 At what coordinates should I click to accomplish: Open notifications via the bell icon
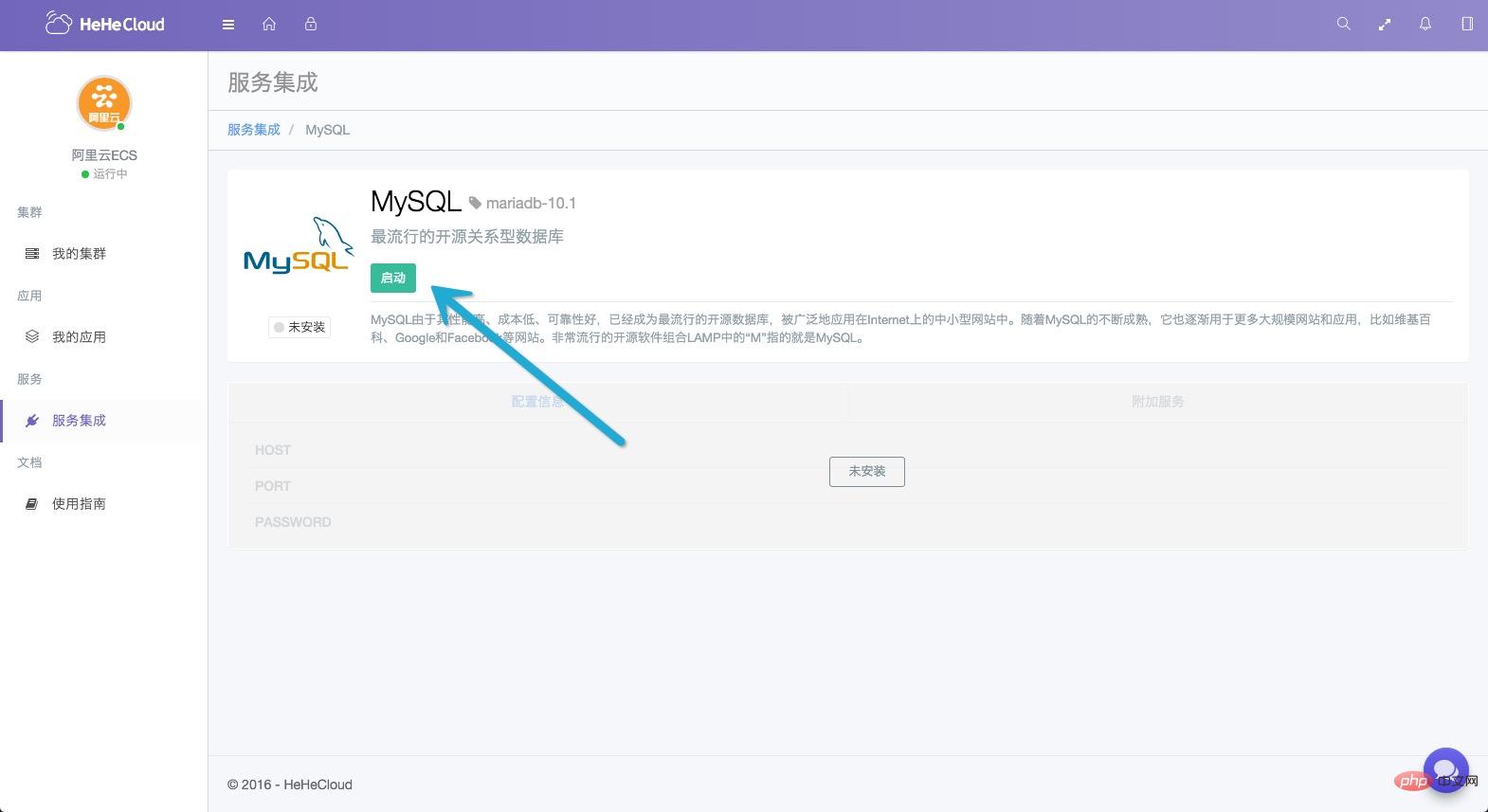pos(1425,25)
